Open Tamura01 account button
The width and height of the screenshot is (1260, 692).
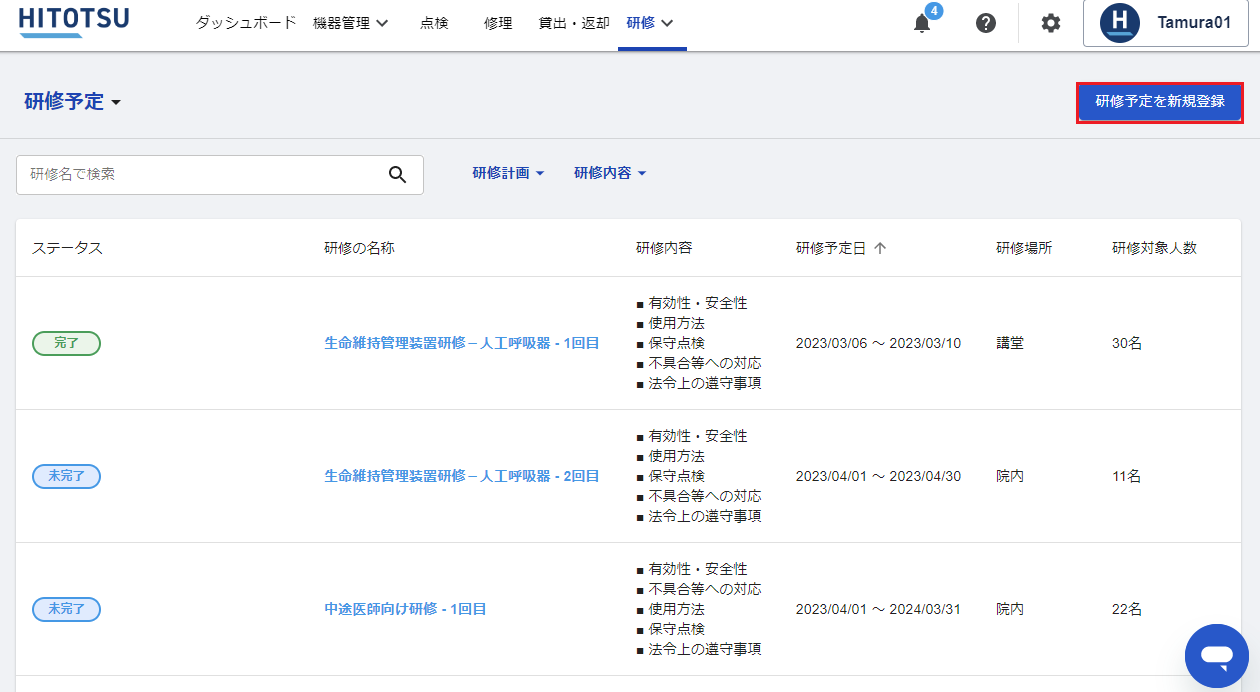[x=1166, y=23]
